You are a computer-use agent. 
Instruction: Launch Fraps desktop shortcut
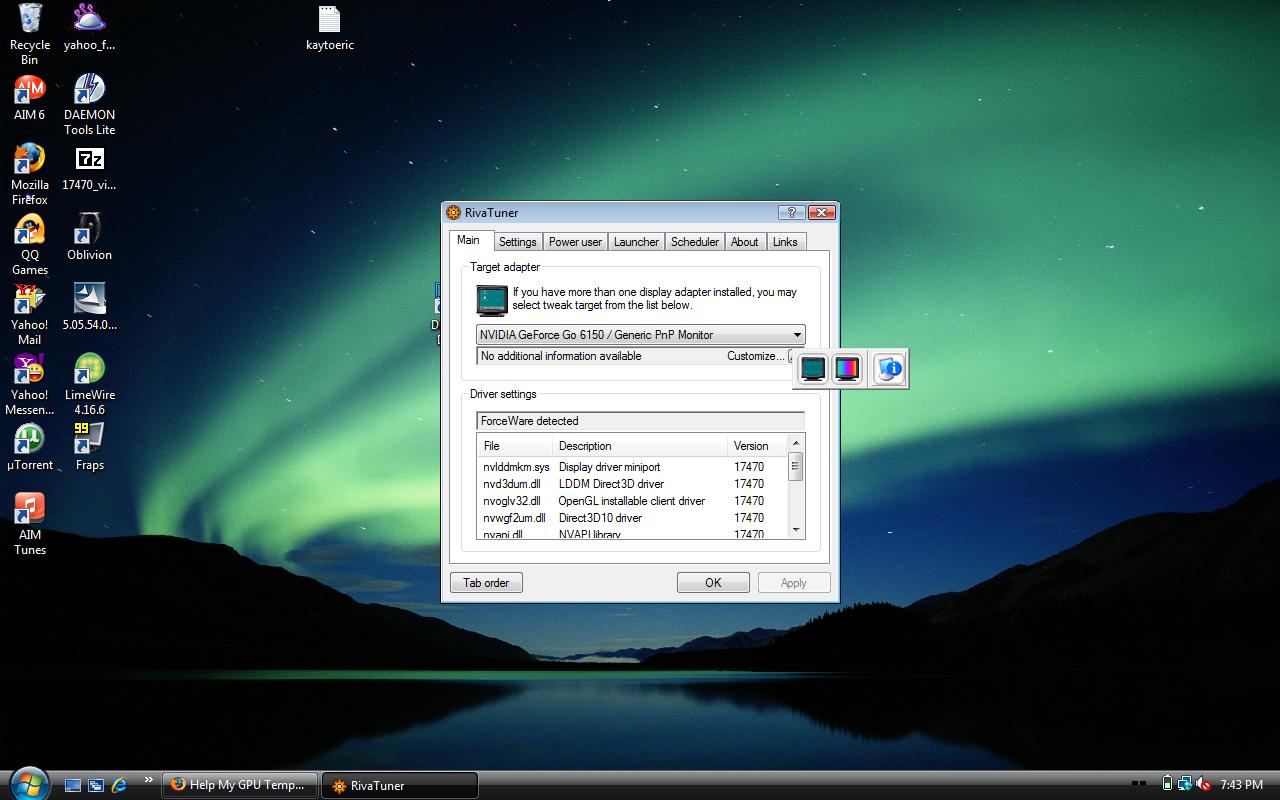[x=90, y=447]
